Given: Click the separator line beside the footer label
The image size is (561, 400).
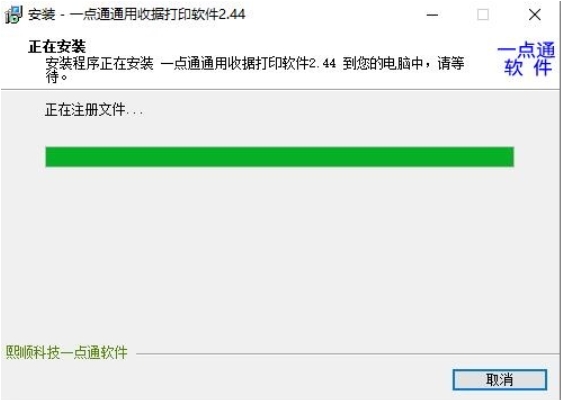Looking at the screenshot, I should (x=347, y=354).
